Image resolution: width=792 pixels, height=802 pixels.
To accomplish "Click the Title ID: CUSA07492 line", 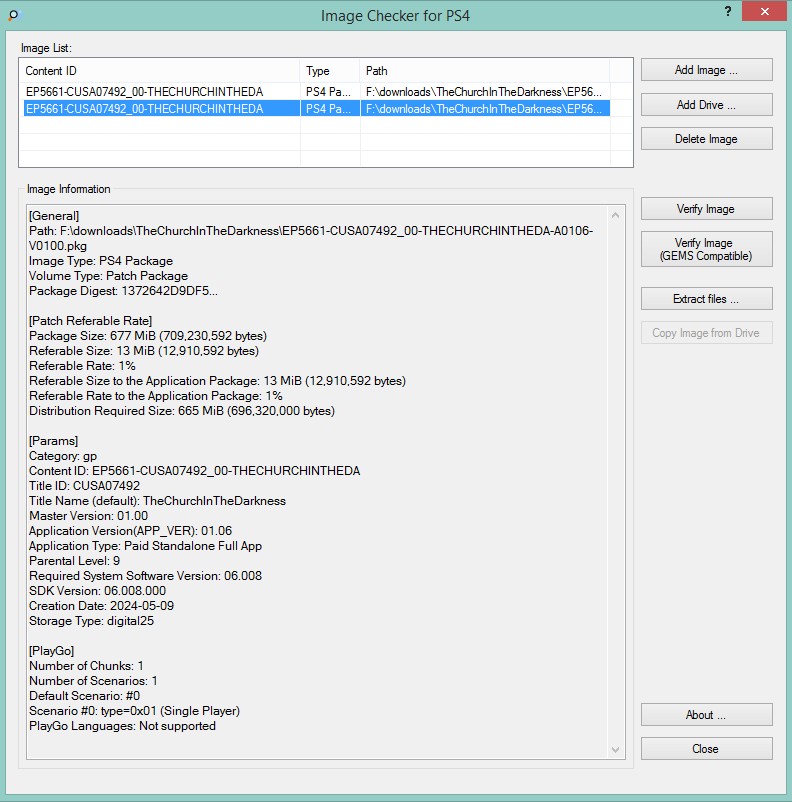I will (84, 486).
